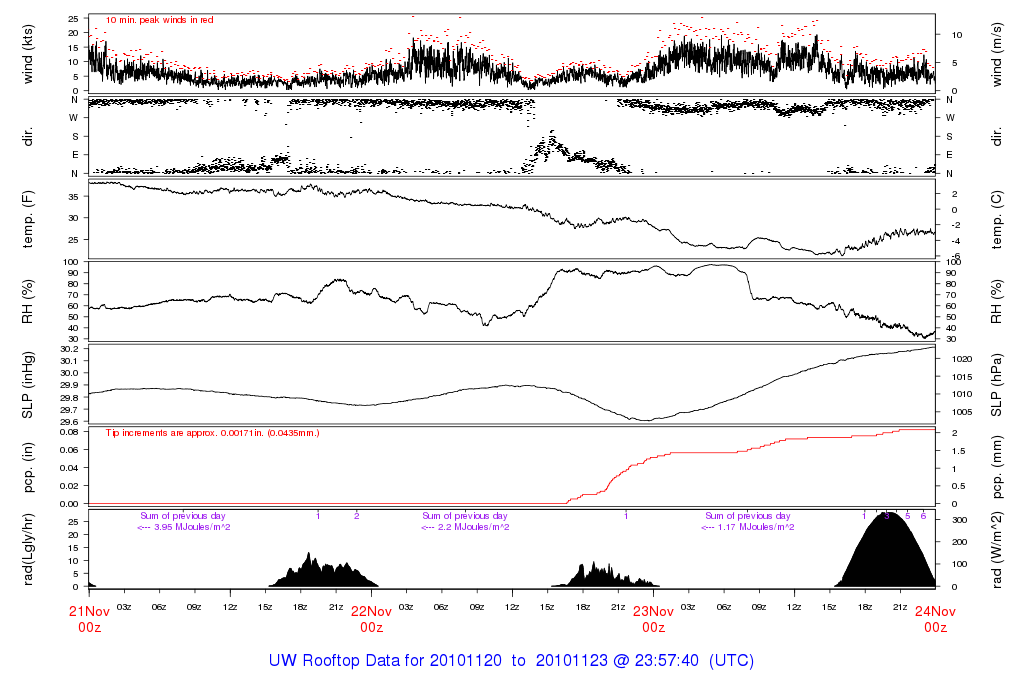
Task: Click the 'SLP (hPa)' axis label
Action: (x=997, y=385)
